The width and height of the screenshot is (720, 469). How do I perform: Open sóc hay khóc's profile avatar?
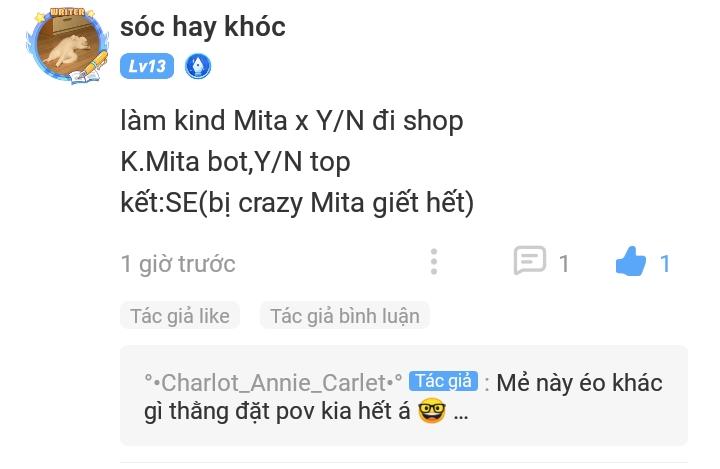[x=68, y=46]
